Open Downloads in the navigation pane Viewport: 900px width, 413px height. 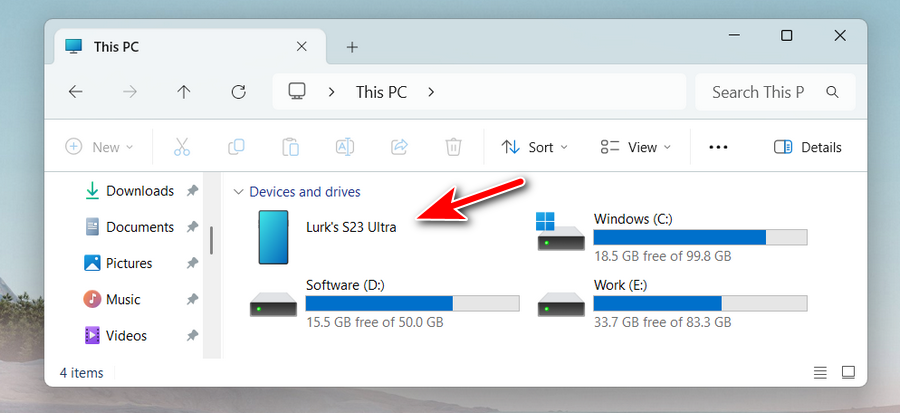click(139, 191)
